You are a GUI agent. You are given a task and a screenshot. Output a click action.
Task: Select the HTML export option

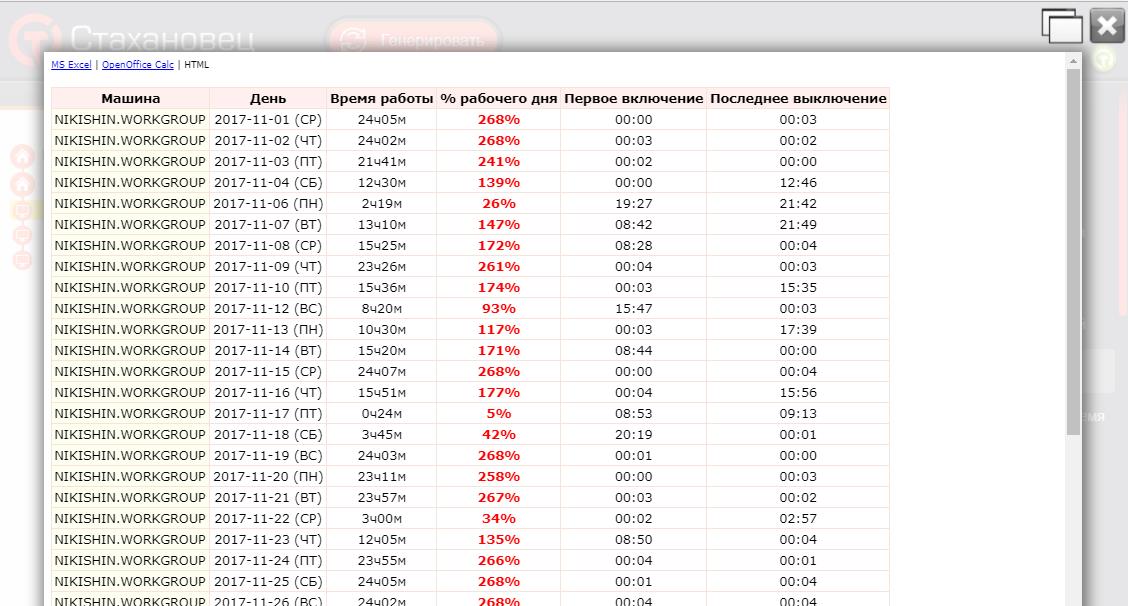click(x=196, y=65)
